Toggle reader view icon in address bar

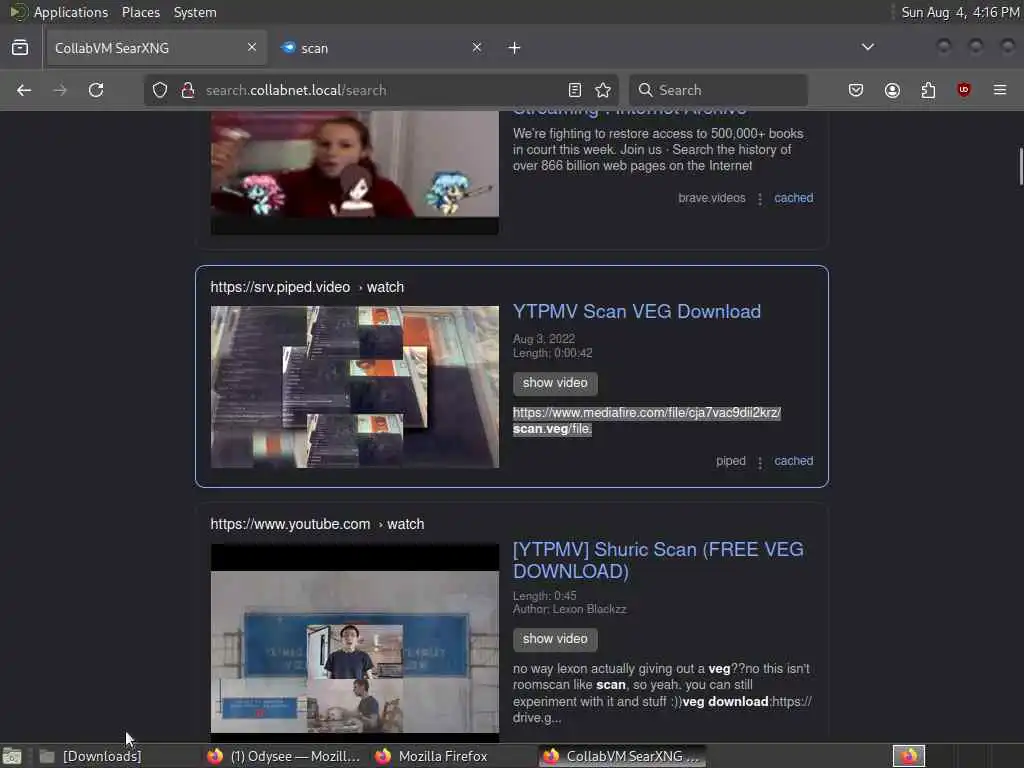click(575, 90)
